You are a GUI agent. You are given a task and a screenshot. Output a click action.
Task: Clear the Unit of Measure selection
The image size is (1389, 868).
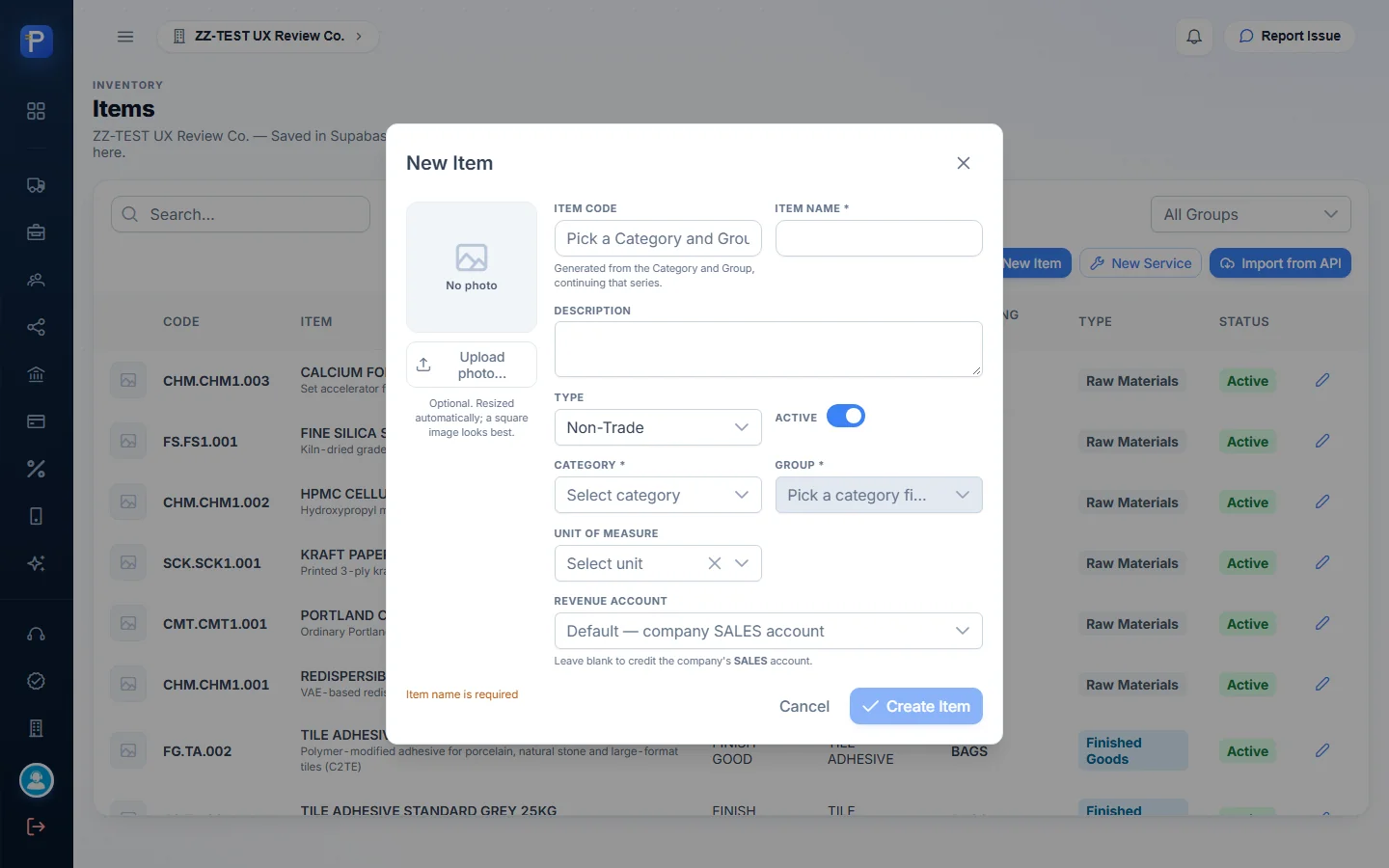(x=715, y=563)
